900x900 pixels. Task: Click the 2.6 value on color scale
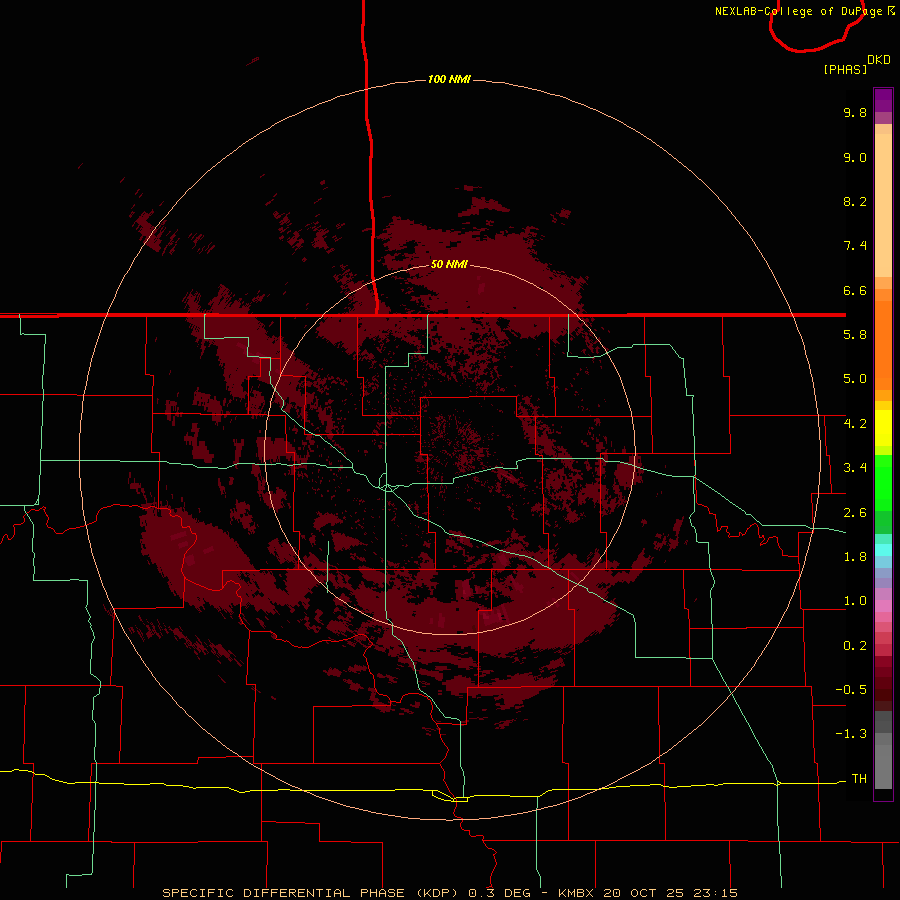[x=855, y=513]
